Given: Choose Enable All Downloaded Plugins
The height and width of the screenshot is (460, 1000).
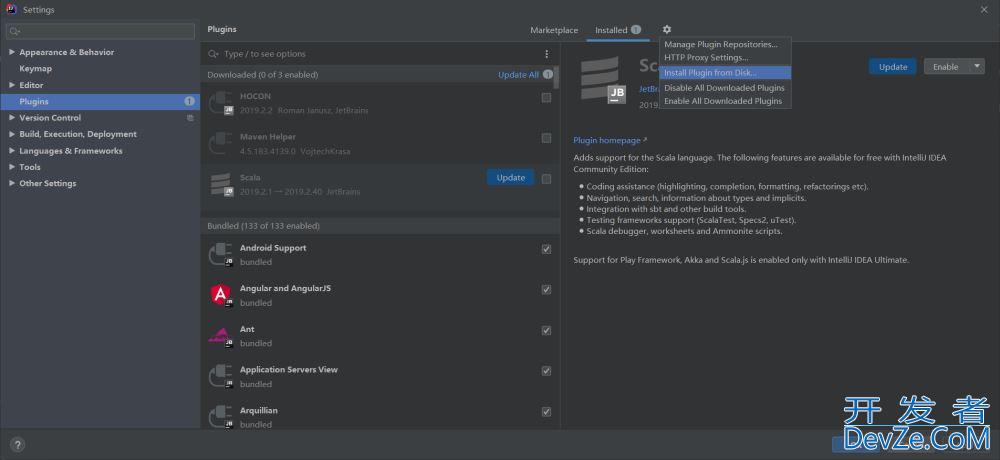Looking at the screenshot, I should 725,101.
